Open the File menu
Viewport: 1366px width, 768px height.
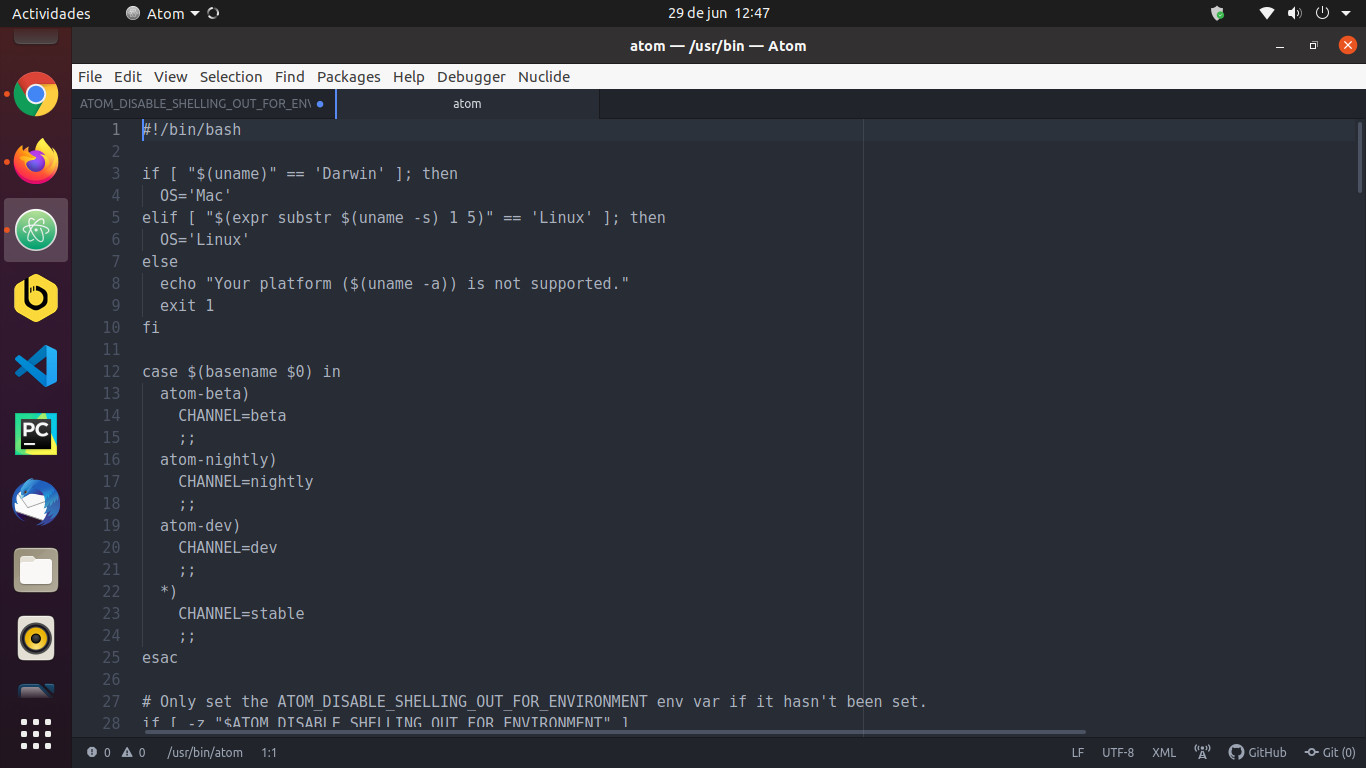(90, 77)
